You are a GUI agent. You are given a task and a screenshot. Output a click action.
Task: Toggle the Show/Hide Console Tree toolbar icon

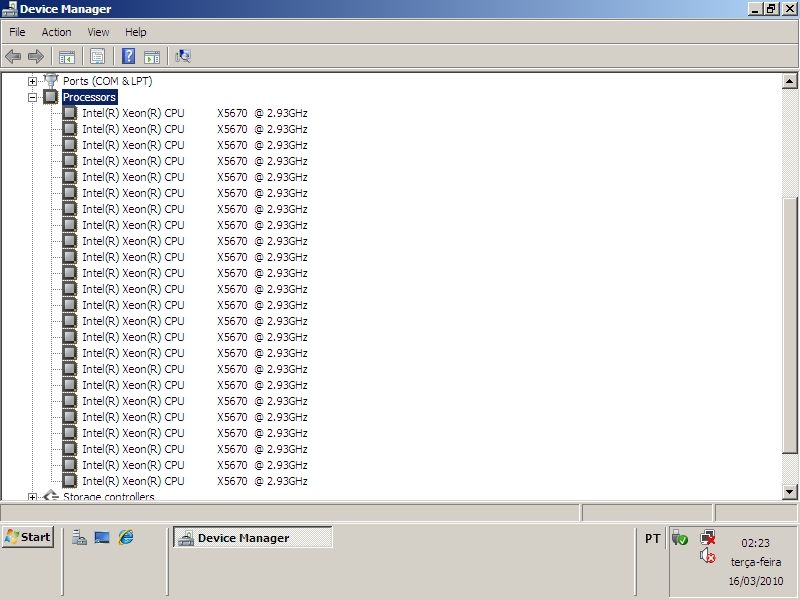[x=67, y=57]
